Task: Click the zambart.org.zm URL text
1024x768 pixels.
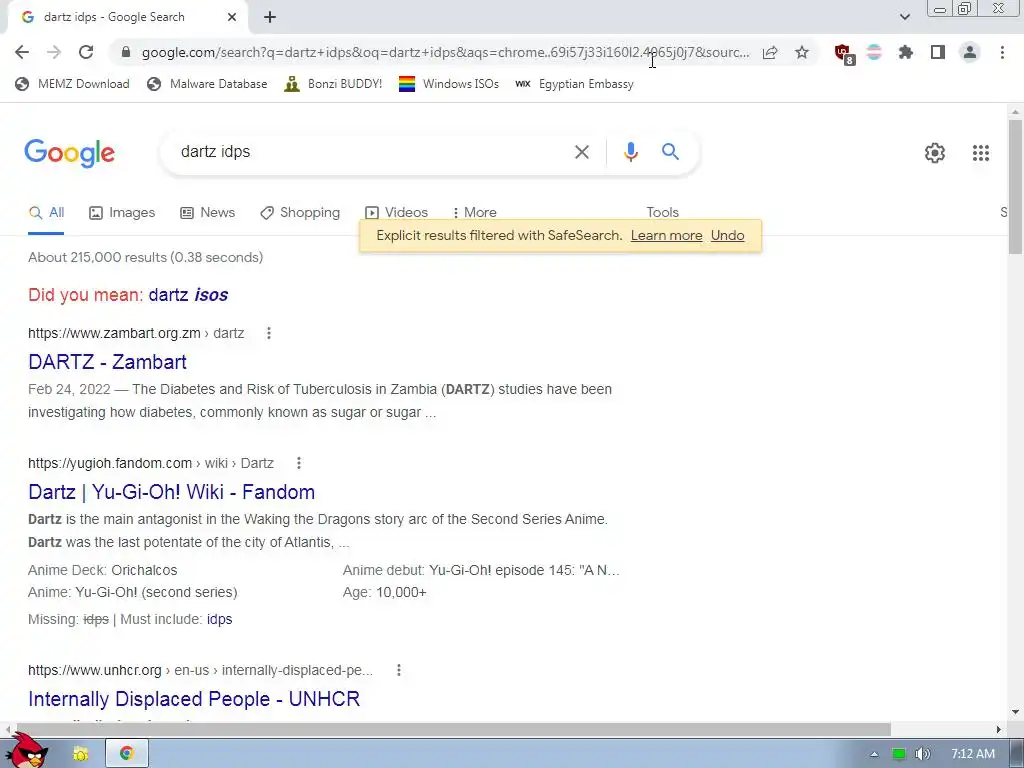Action: pos(114,333)
